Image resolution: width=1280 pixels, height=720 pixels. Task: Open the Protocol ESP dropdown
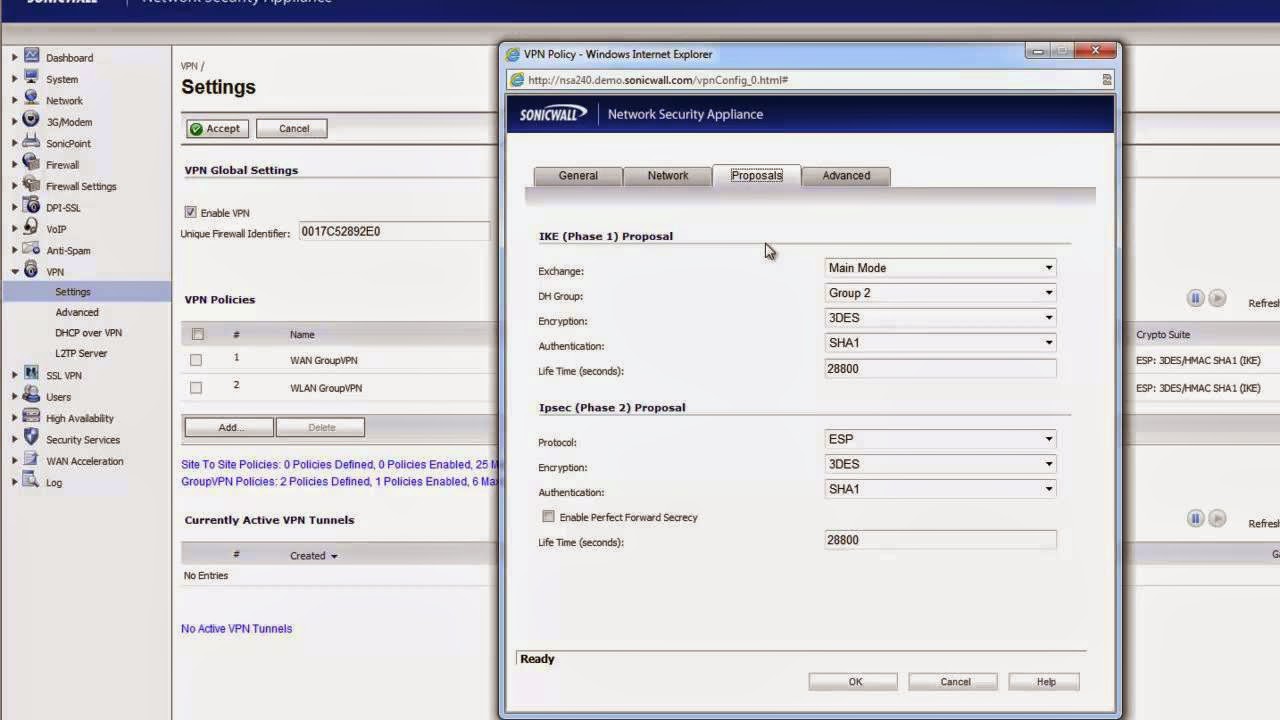(940, 439)
